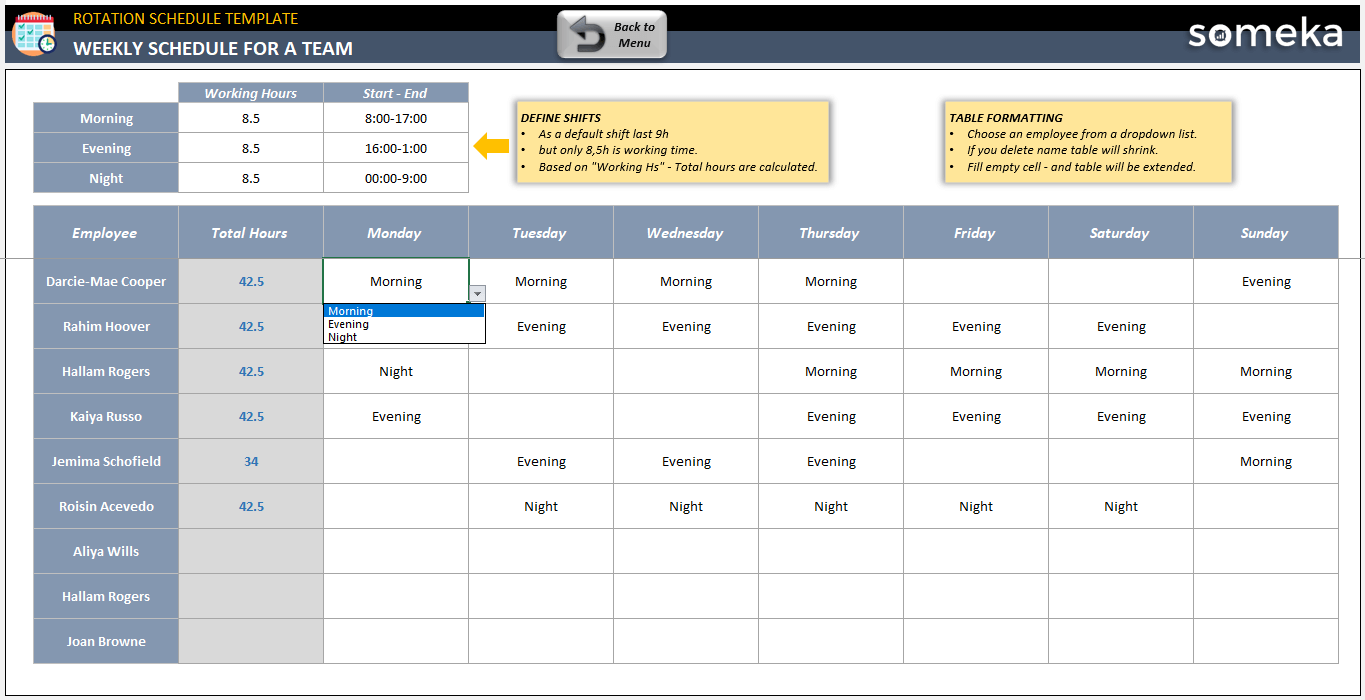This screenshot has width=1365, height=700.
Task: Click Darcie-Mae Cooper's total hours 42.5
Action: coord(251,281)
